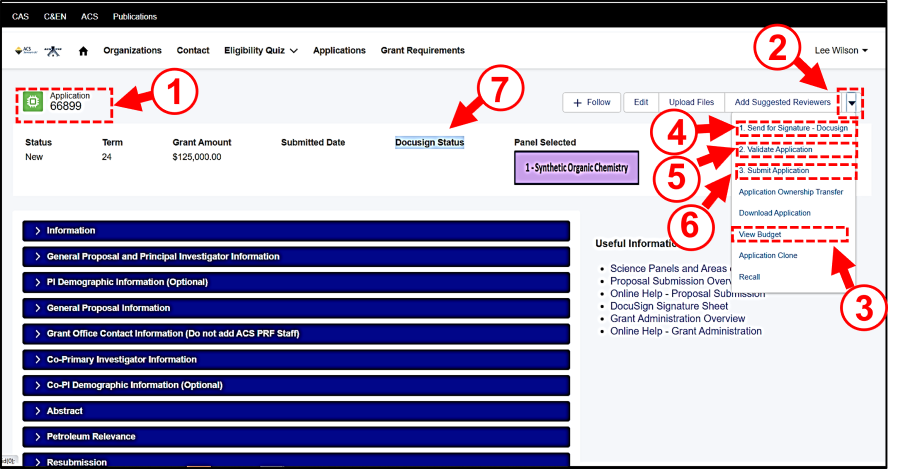Click the home icon in navigation bar
The height and width of the screenshot is (469, 900).
click(x=83, y=51)
